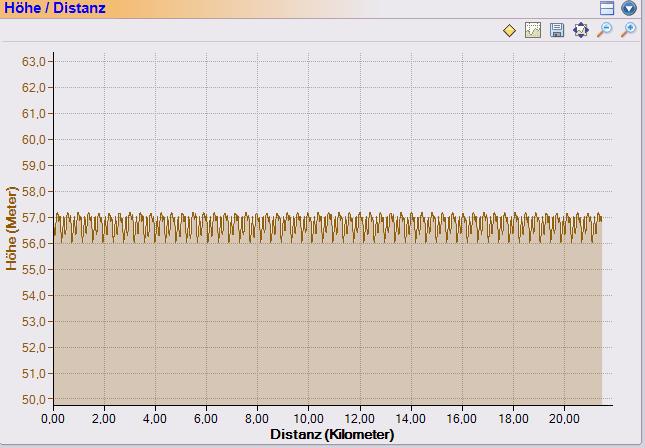Click the 0,00 tick on the distance axis
The height and width of the screenshot is (448, 645).
pos(53,418)
